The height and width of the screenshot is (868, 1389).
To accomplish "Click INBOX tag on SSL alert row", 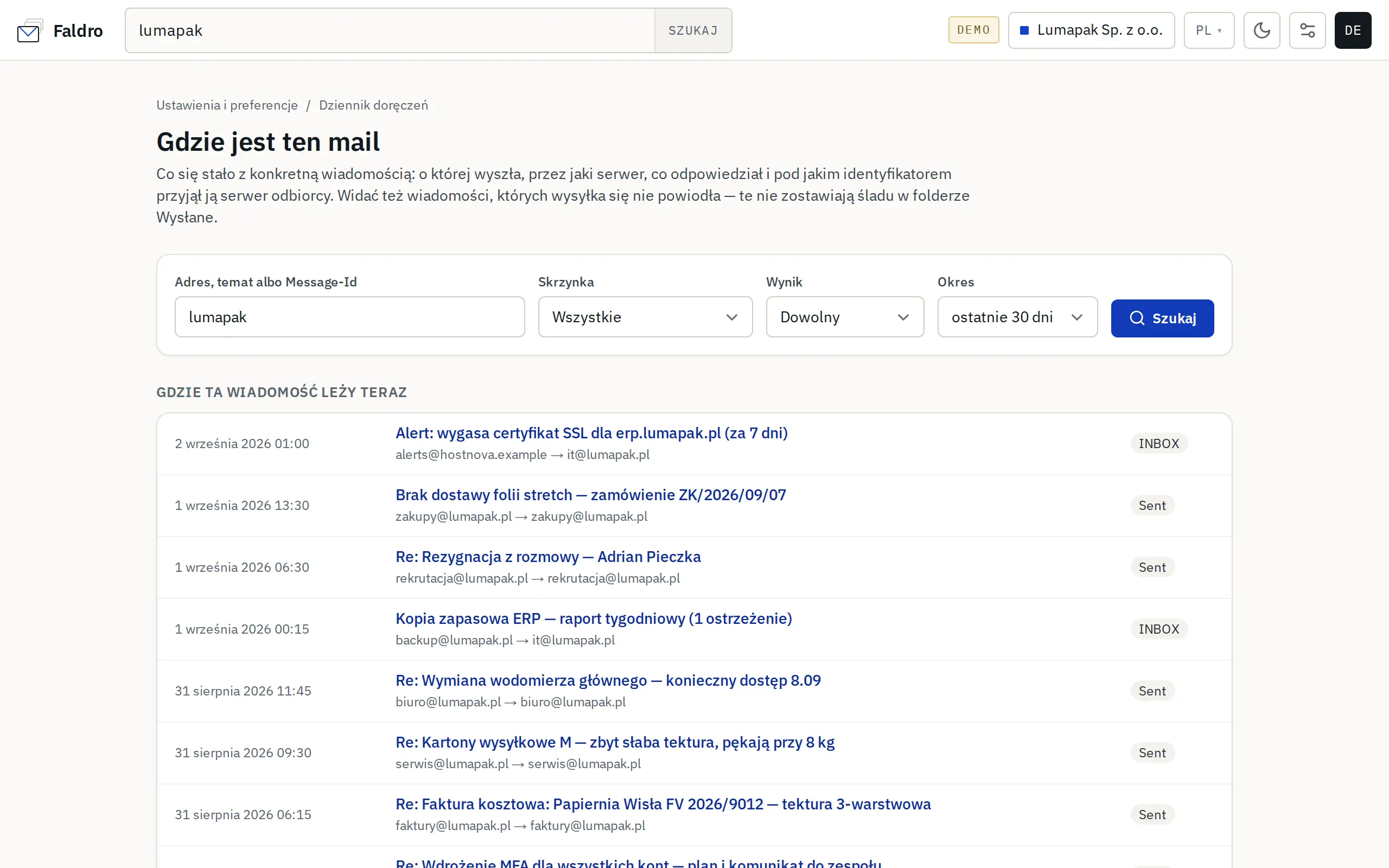I will tap(1159, 444).
